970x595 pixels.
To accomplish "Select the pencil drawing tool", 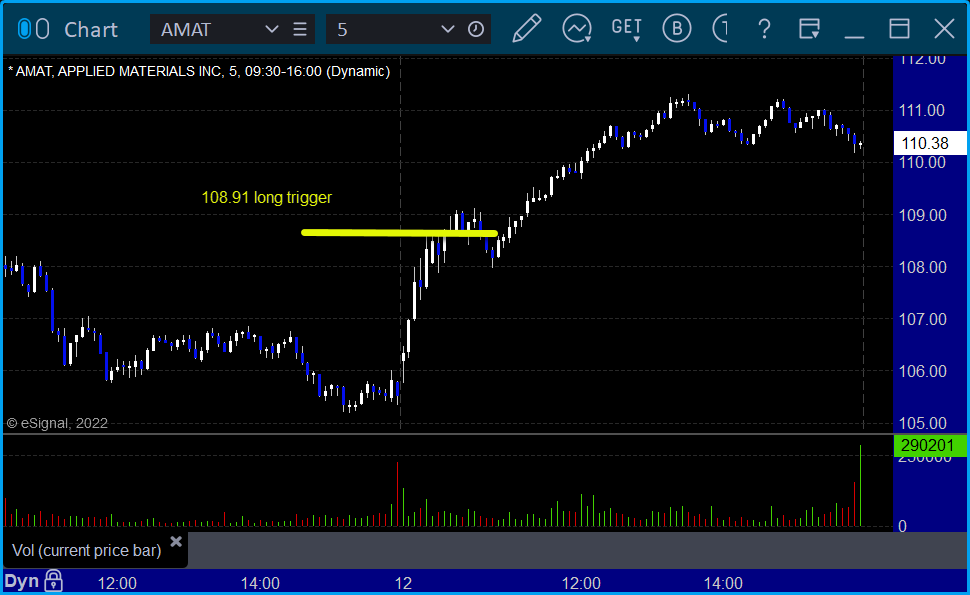I will click(x=526, y=28).
